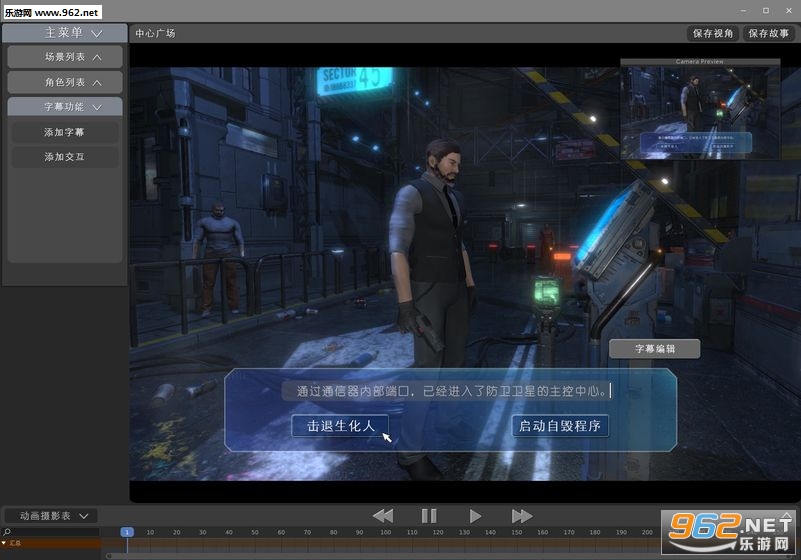Click the subtitle text input field
This screenshot has height=560, width=801.
(451, 391)
